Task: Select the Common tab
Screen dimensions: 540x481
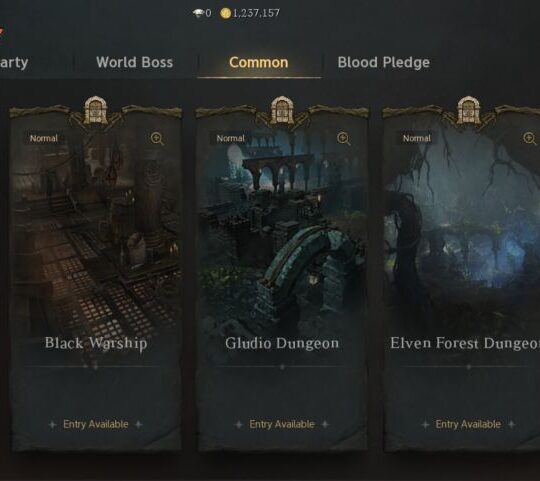Action: 259,63
